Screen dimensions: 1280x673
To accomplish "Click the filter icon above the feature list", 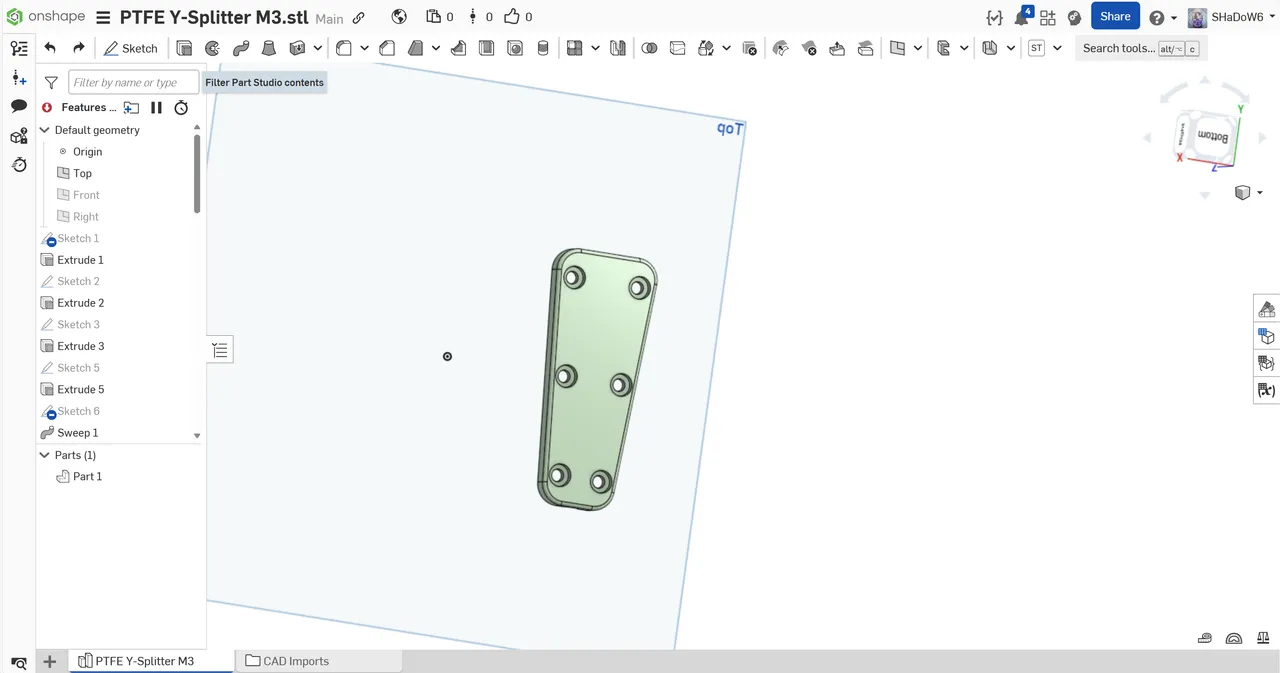I will click(51, 82).
